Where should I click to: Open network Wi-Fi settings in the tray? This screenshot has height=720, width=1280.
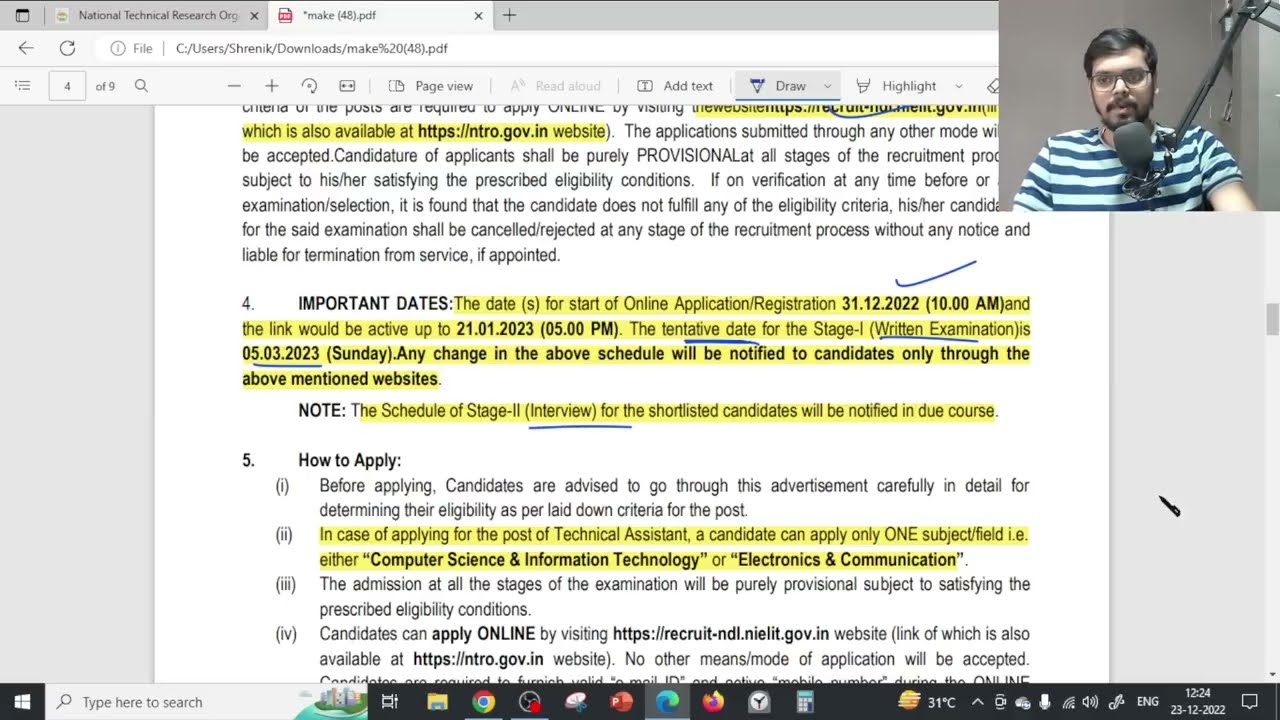pyautogui.click(x=1068, y=702)
